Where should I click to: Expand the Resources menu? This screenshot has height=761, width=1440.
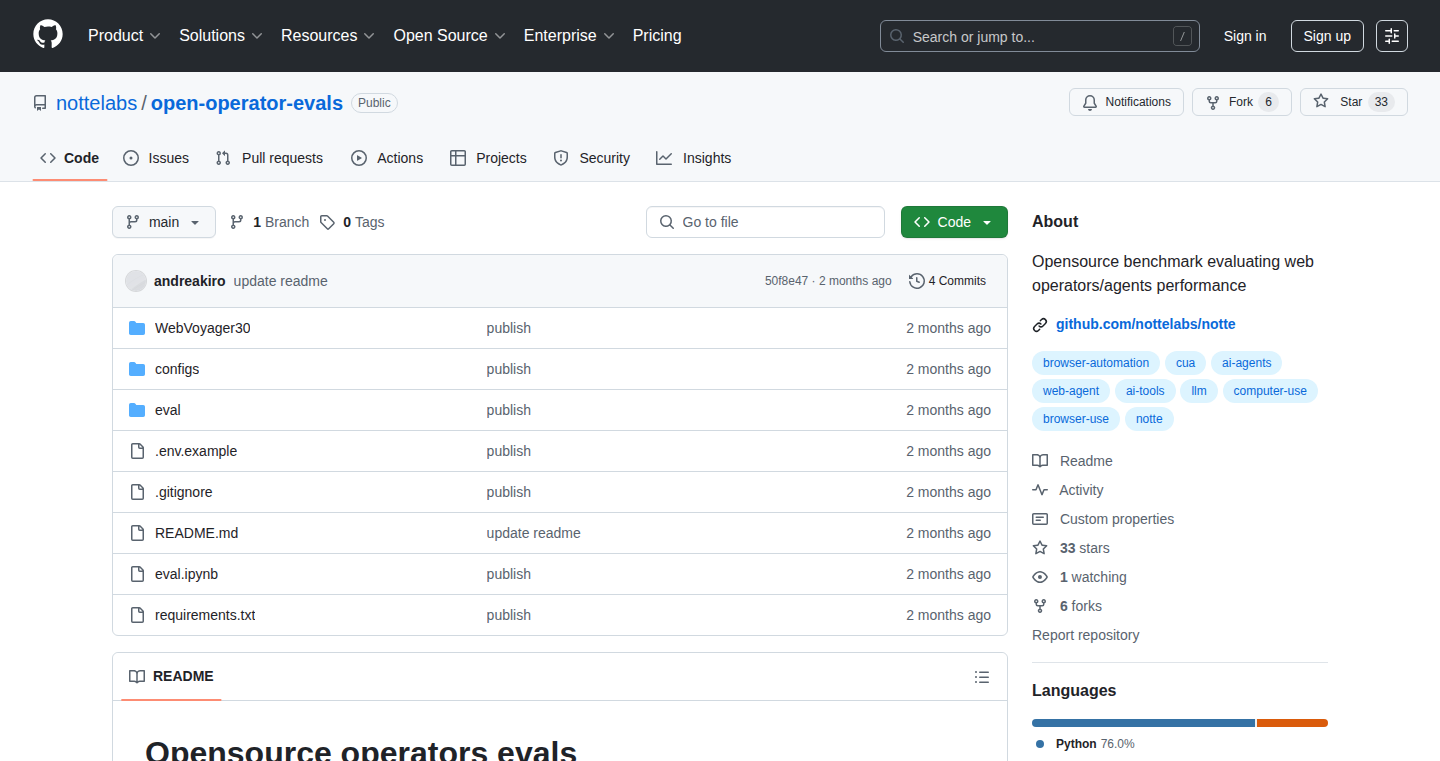[x=328, y=36]
